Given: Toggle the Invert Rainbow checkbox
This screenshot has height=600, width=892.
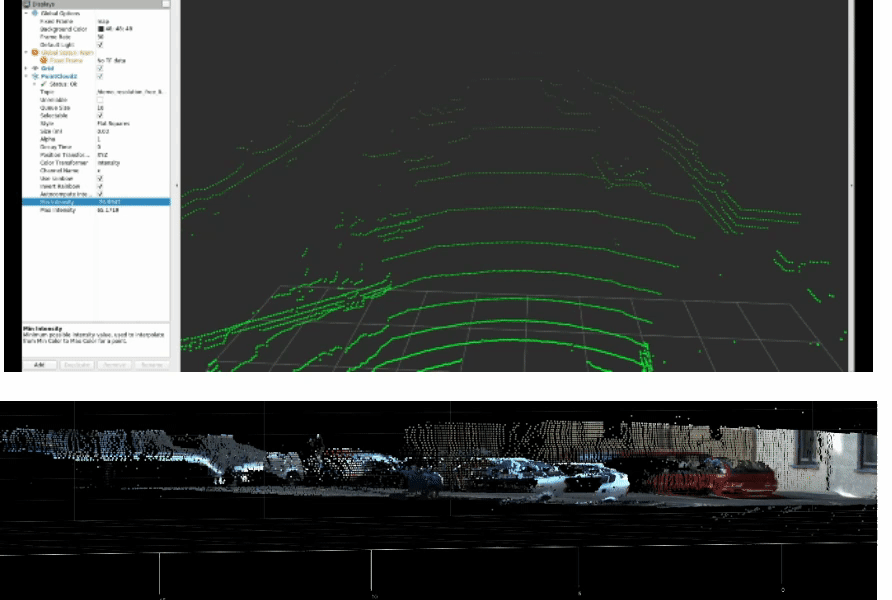Looking at the screenshot, I should [100, 186].
